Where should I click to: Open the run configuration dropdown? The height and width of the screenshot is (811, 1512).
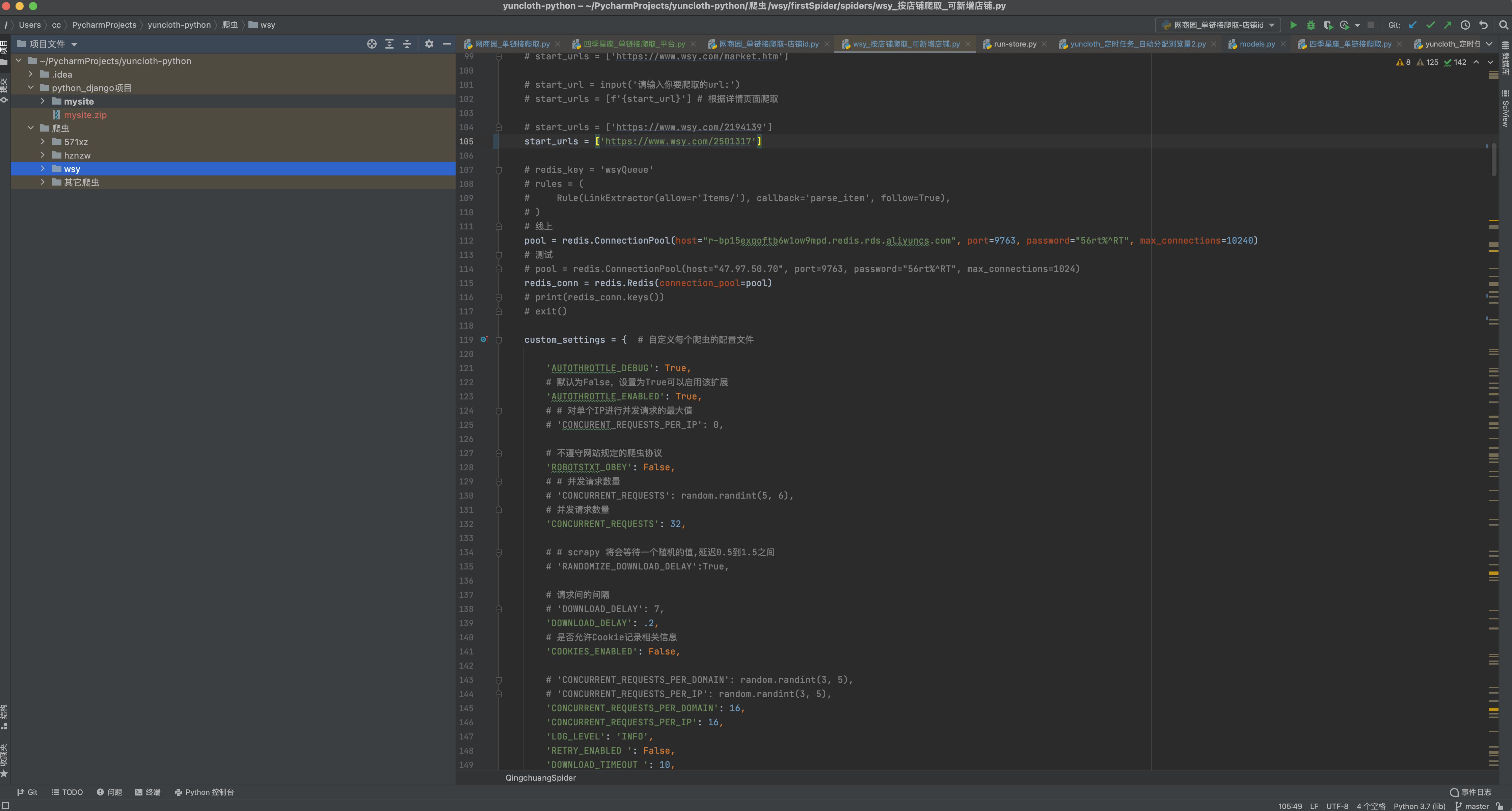click(1218, 25)
